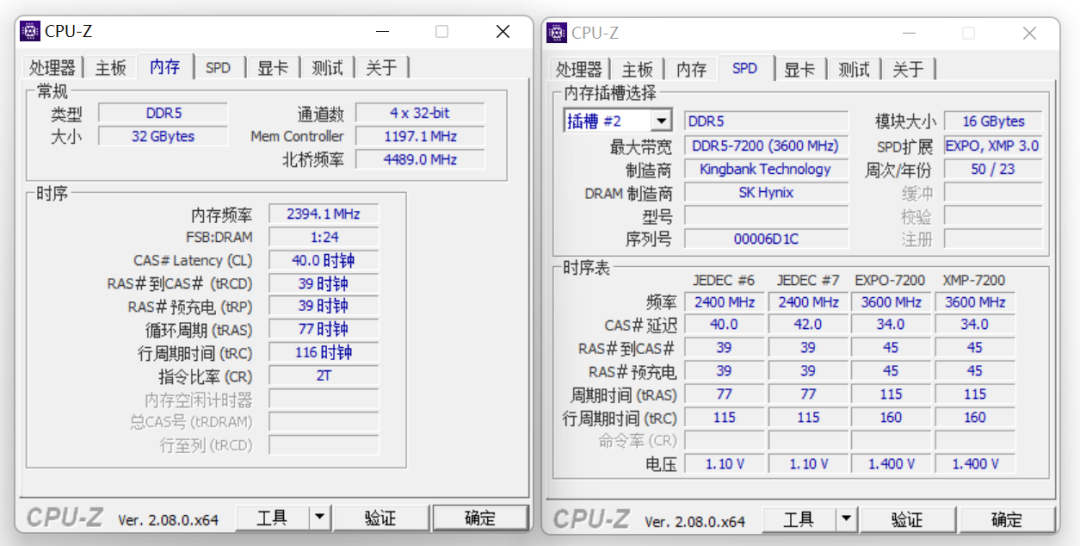1080x546 pixels.
Task: Click 确定 button in right window
Action: click(1007, 520)
